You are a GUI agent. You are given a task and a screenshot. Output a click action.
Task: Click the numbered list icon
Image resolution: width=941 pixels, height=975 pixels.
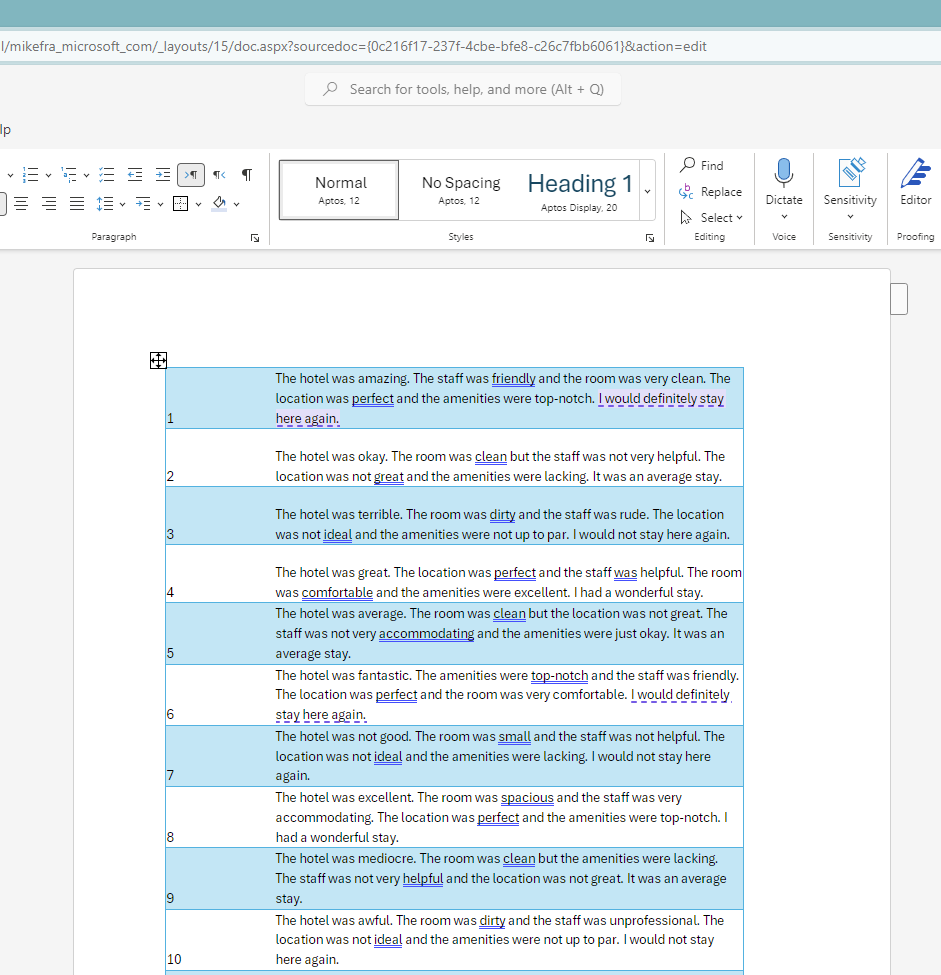(30, 175)
